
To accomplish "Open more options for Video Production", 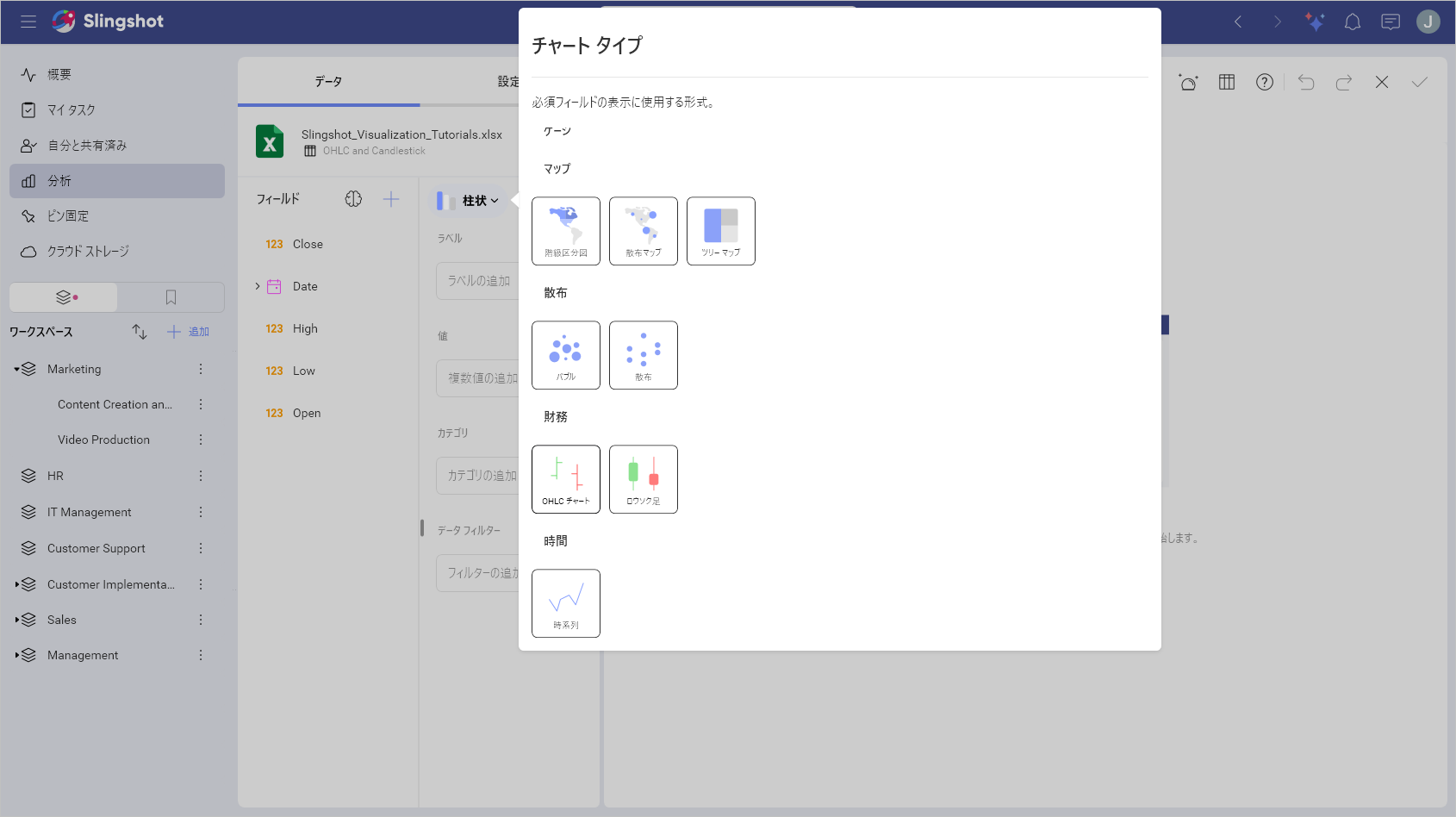I will (201, 440).
